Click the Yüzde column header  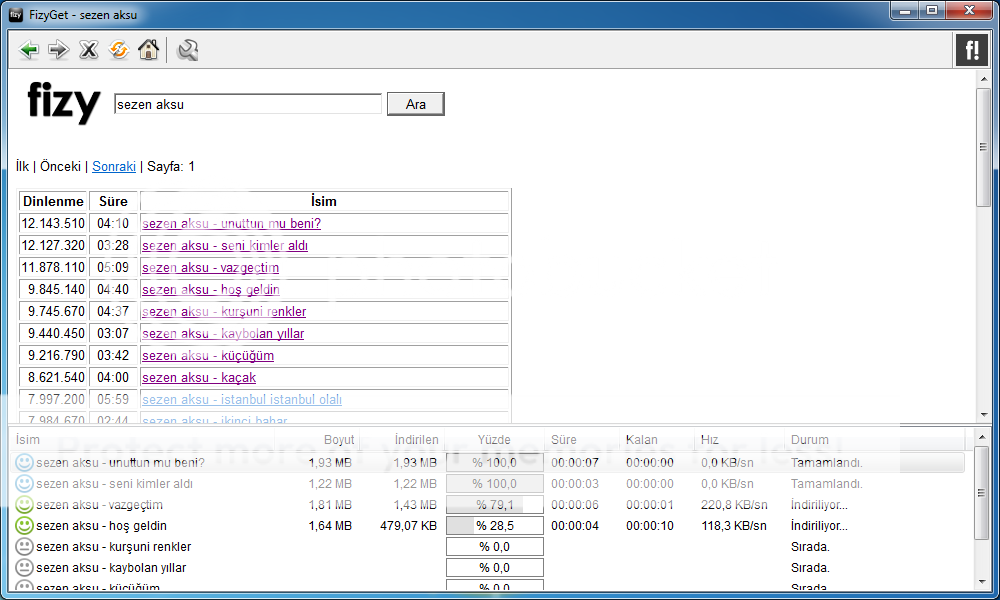coord(494,440)
